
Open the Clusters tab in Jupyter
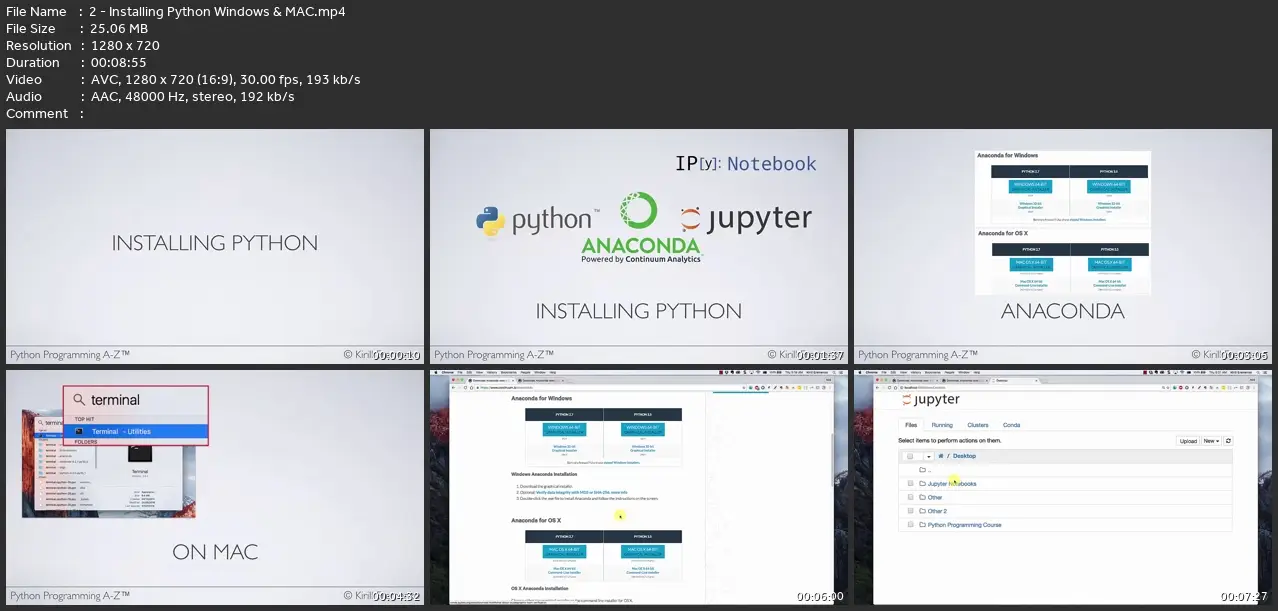pos(978,425)
